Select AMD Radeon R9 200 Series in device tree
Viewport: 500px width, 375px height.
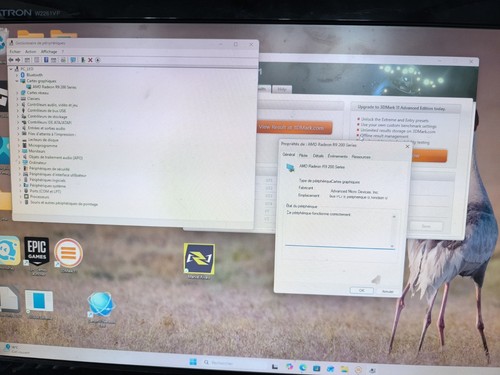pos(54,87)
